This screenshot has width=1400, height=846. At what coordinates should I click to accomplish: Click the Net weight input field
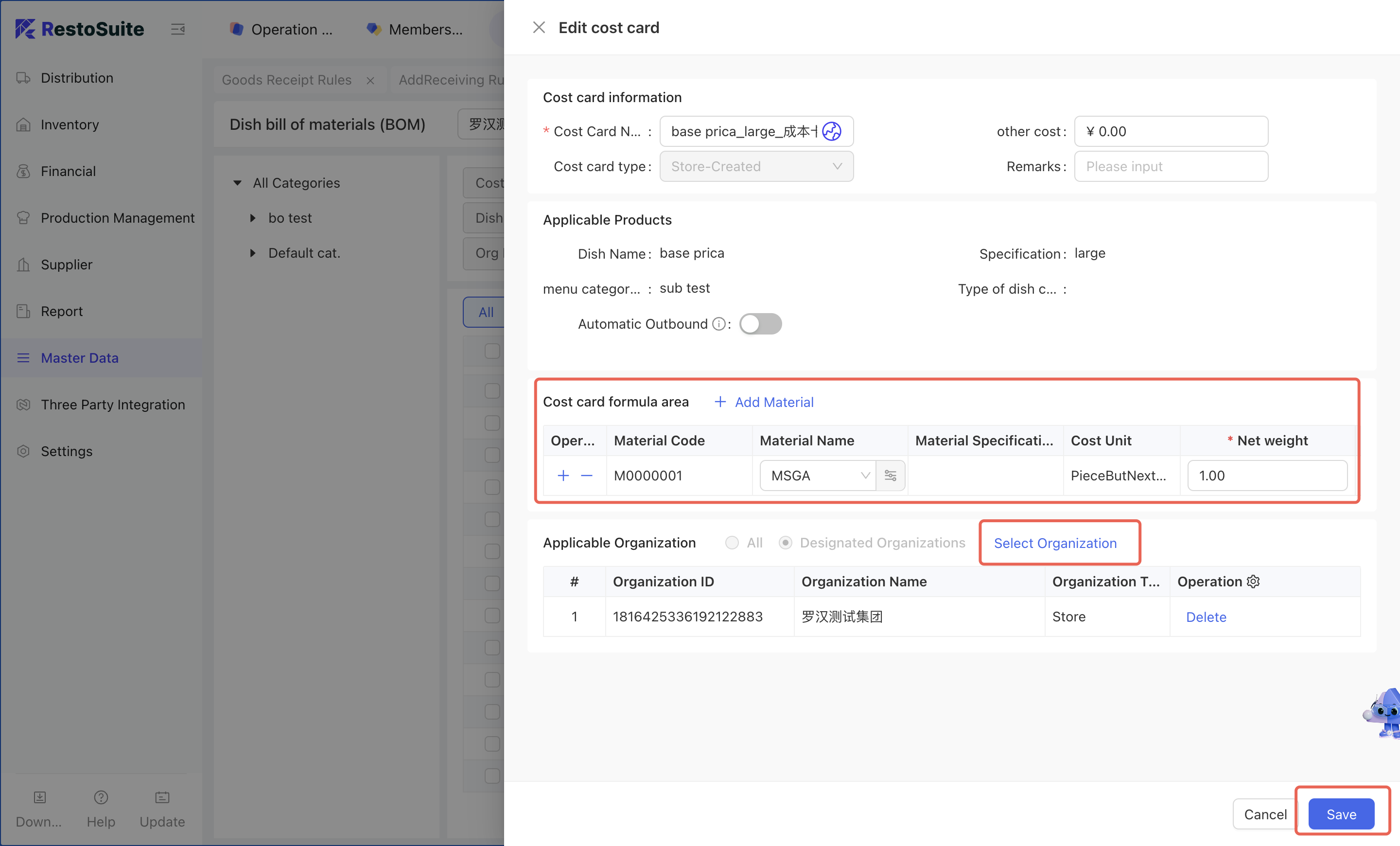coord(1267,476)
